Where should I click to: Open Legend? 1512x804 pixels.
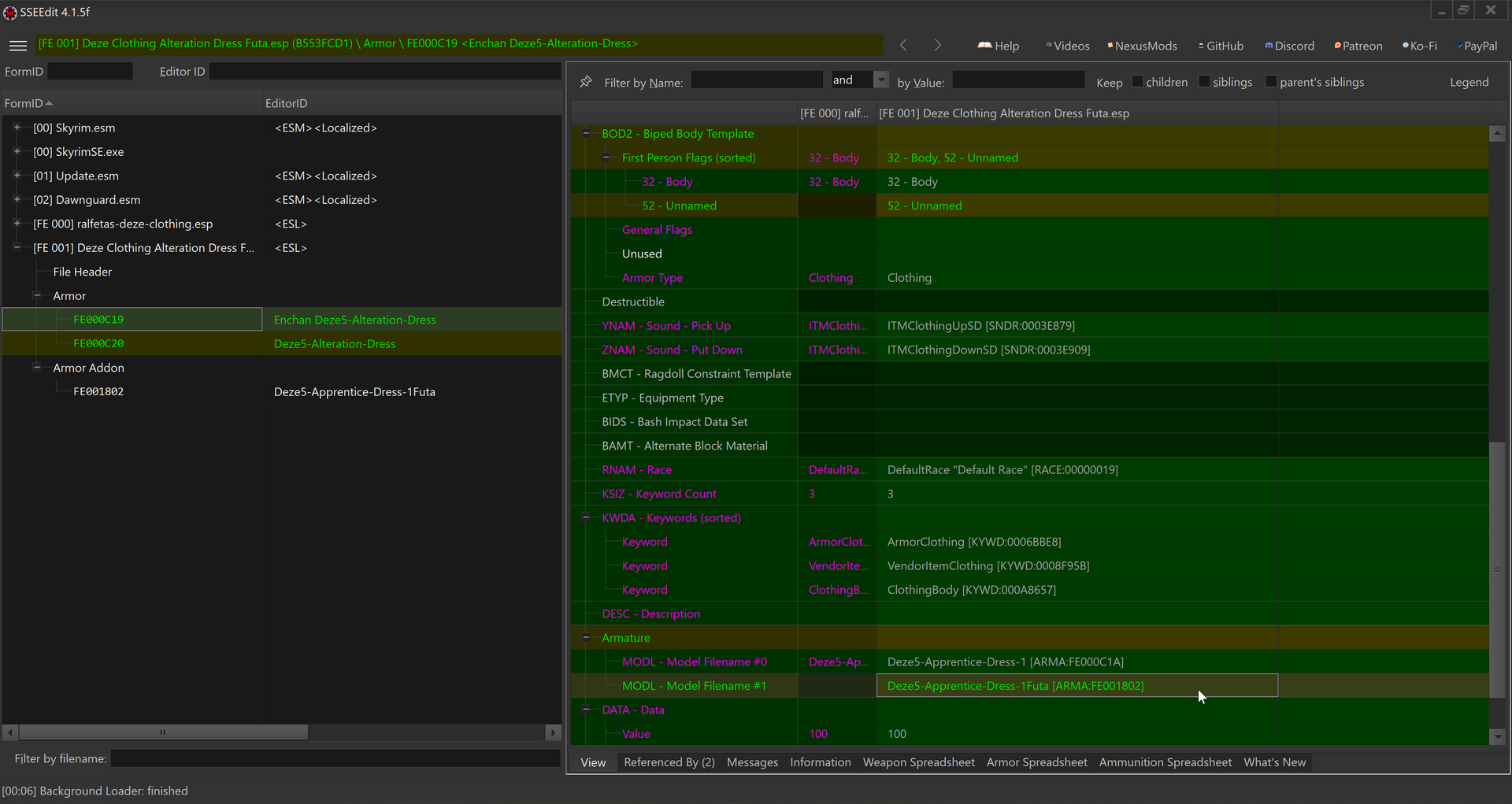(1469, 82)
